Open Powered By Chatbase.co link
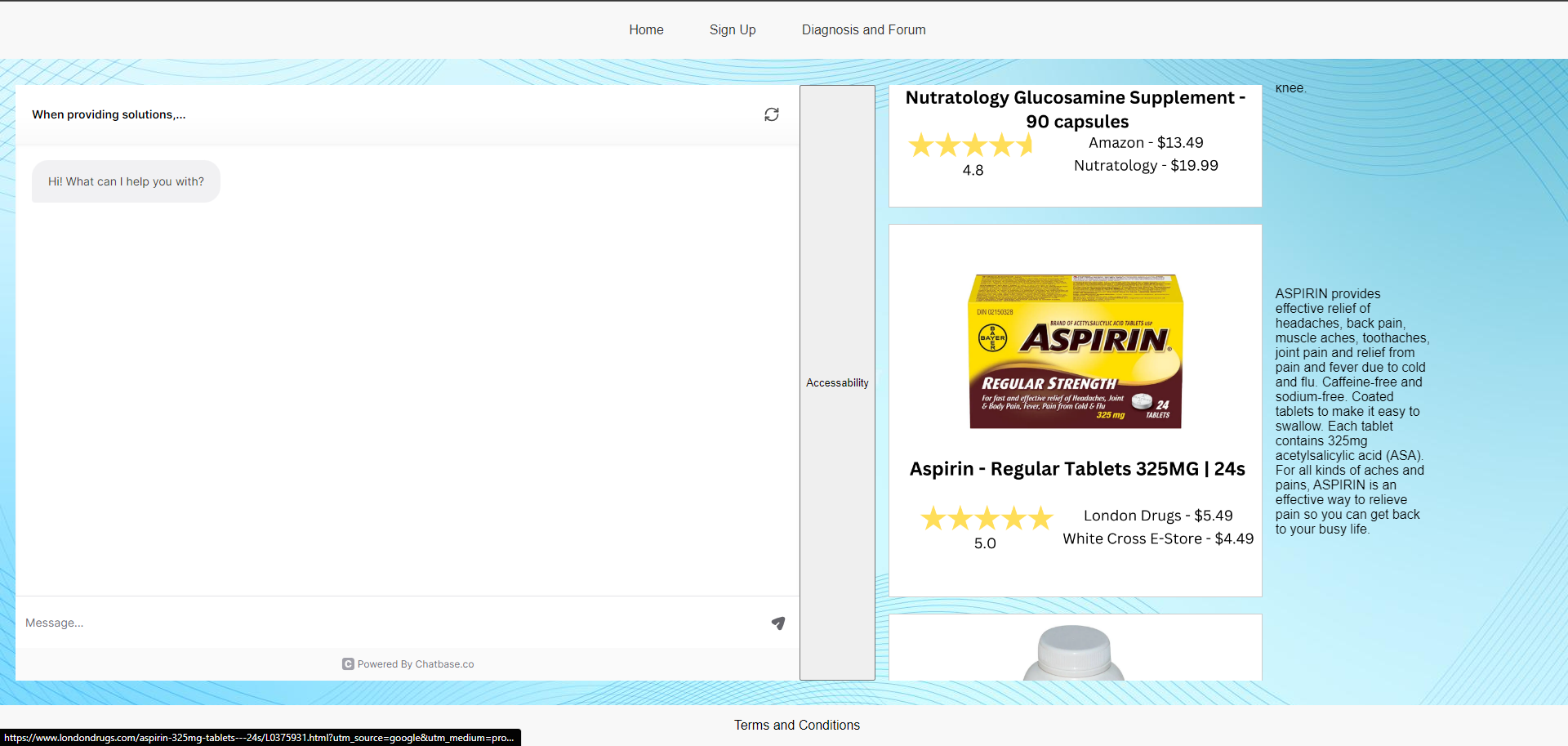1568x746 pixels. (x=415, y=664)
